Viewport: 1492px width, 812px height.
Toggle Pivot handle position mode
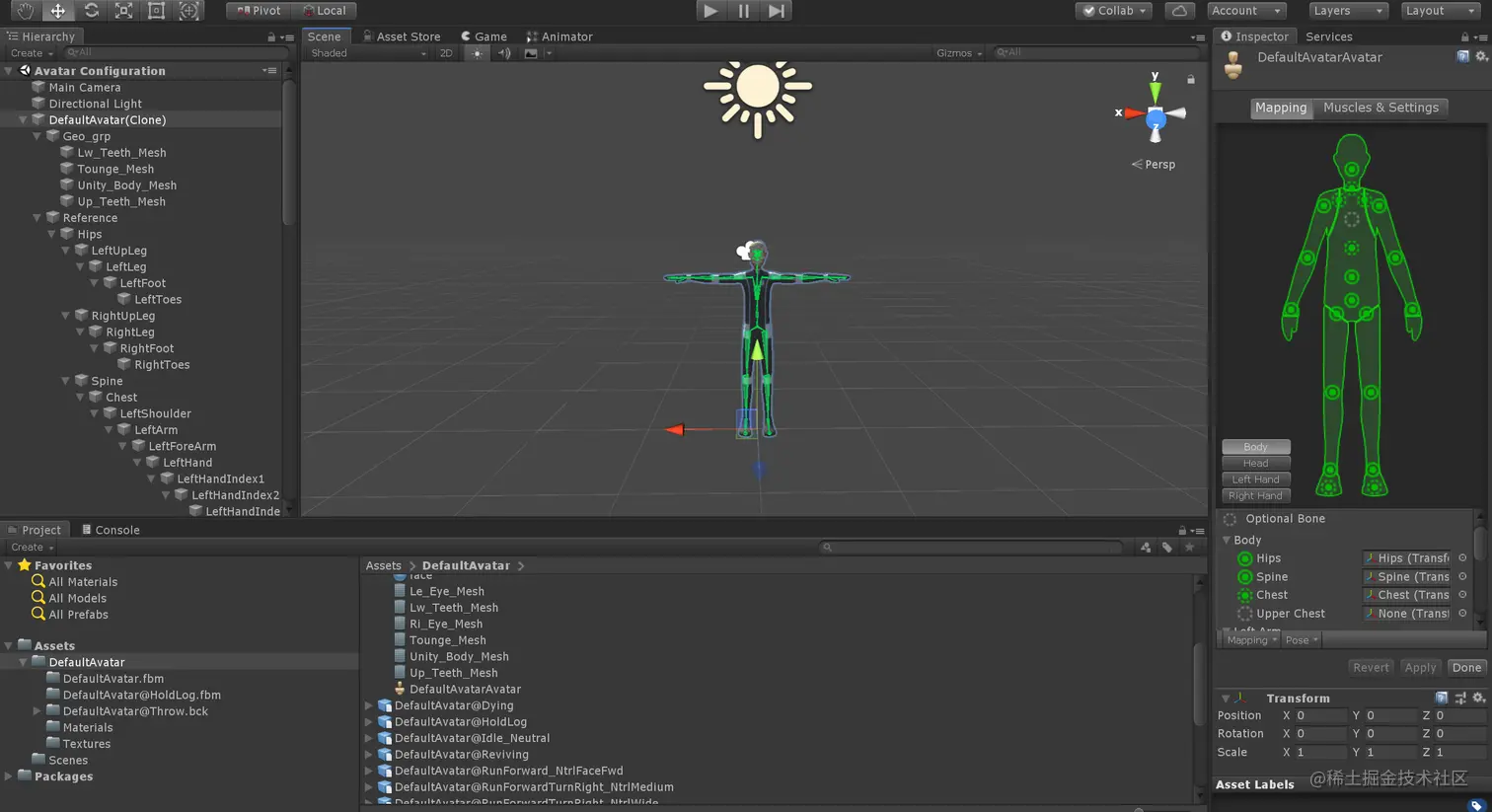[x=259, y=11]
